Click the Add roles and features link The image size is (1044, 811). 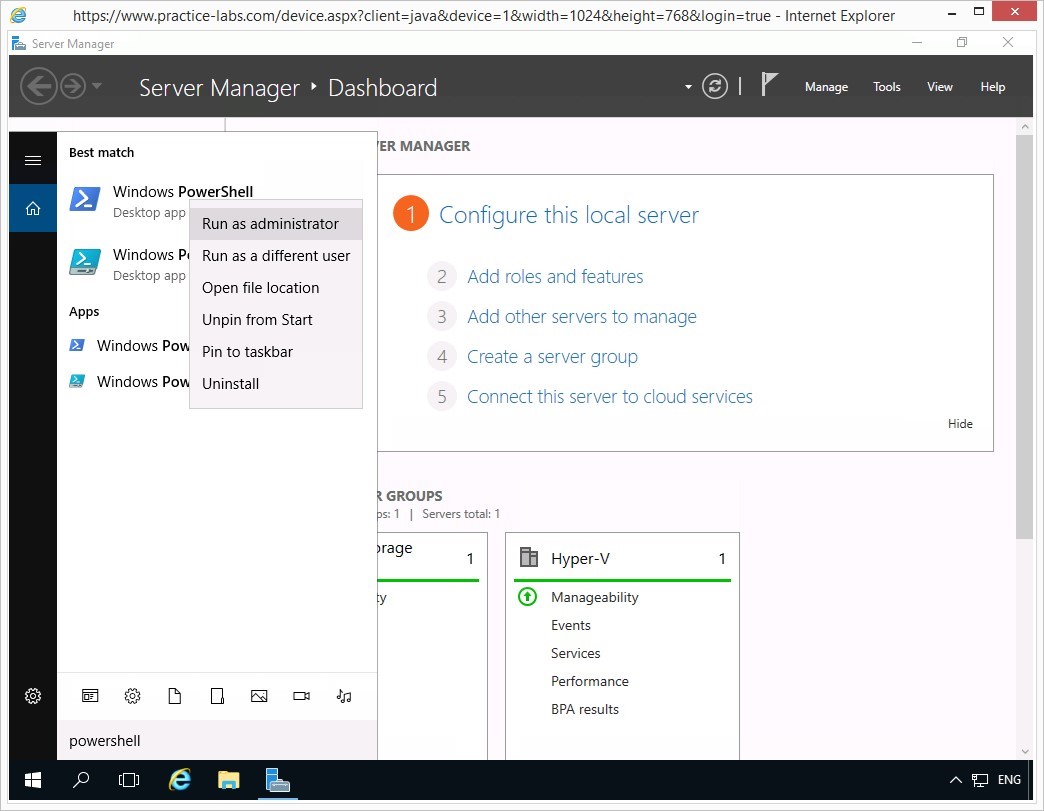pyautogui.click(x=555, y=277)
